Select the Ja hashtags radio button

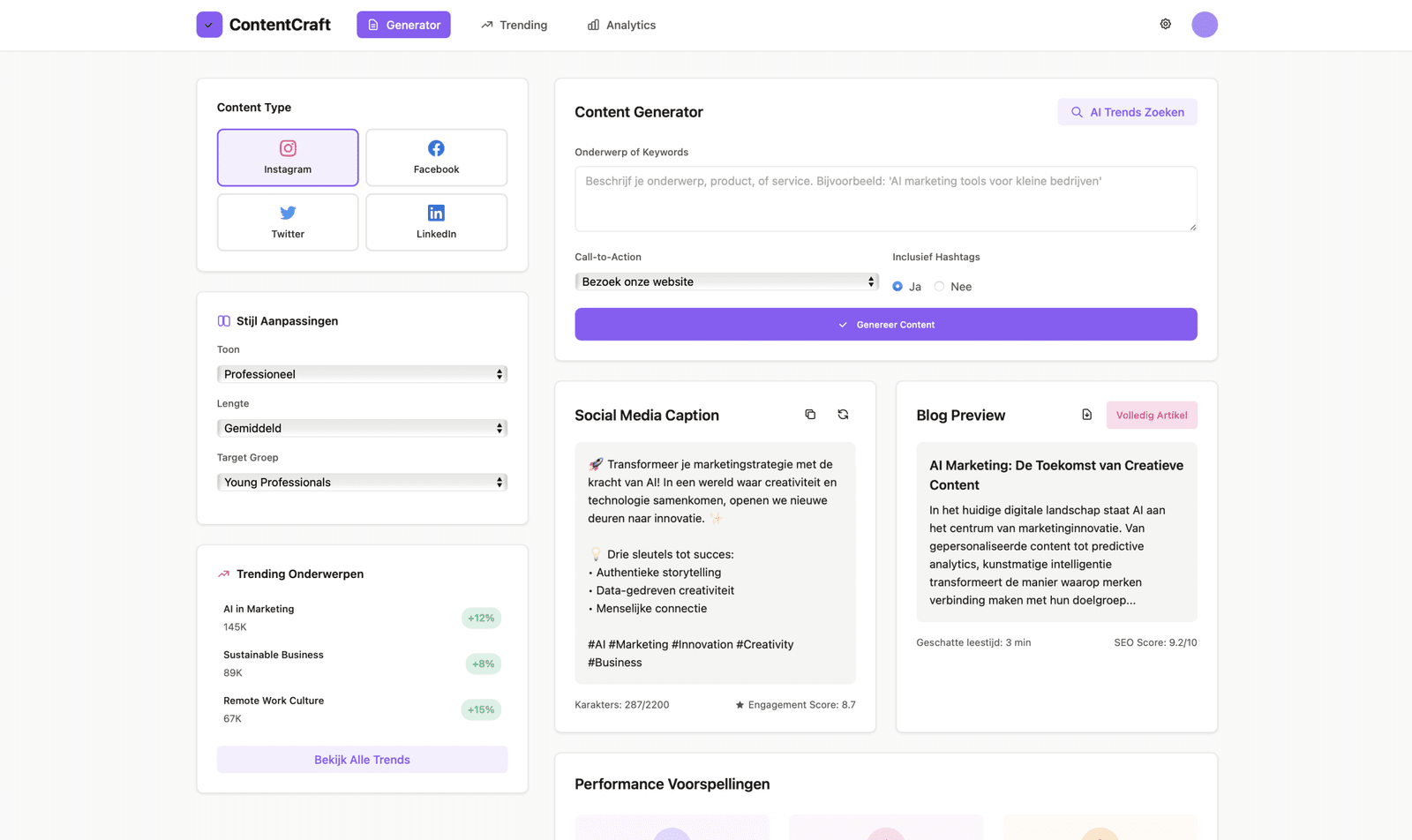click(898, 287)
